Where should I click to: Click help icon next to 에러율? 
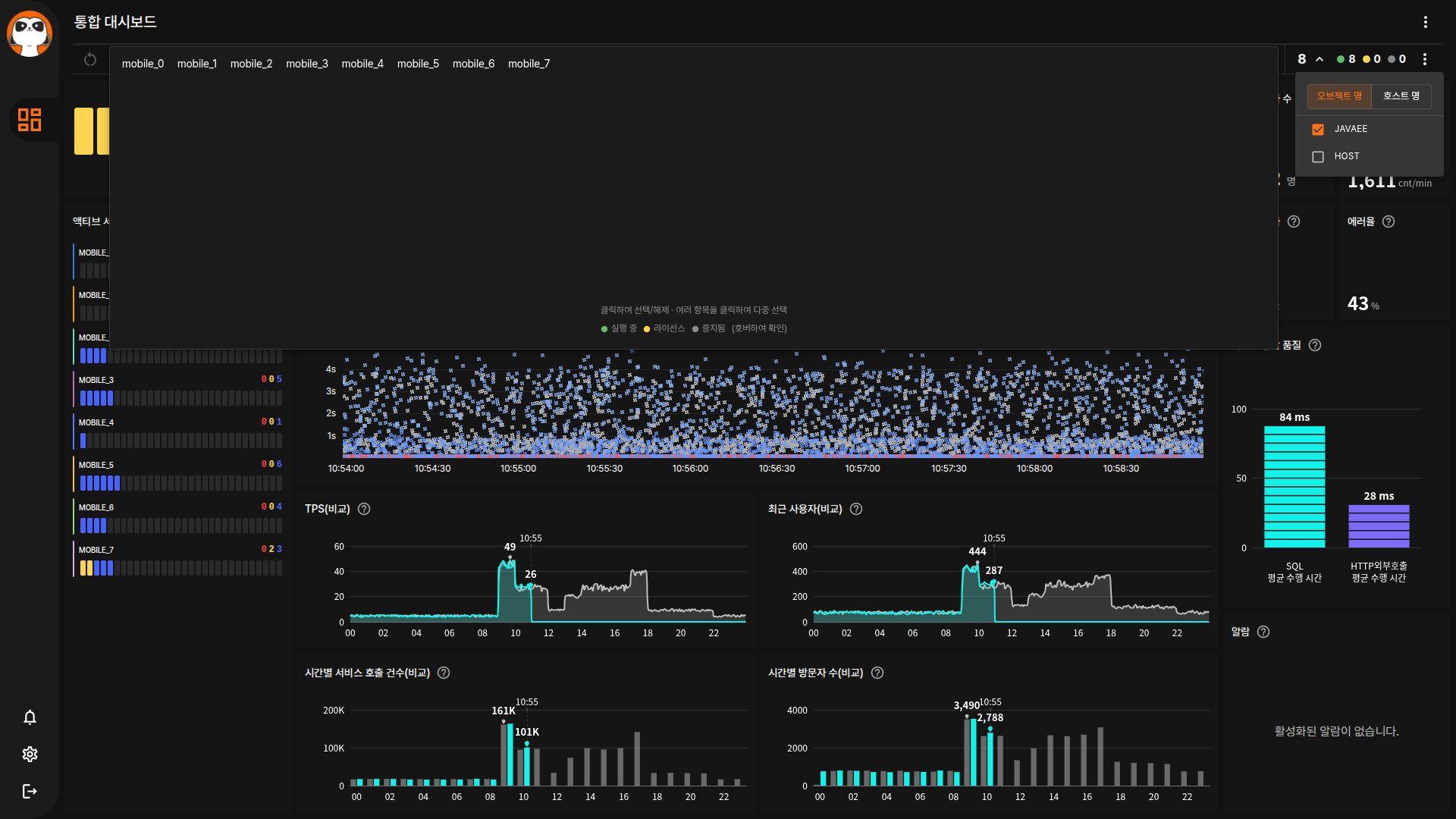(x=1389, y=221)
